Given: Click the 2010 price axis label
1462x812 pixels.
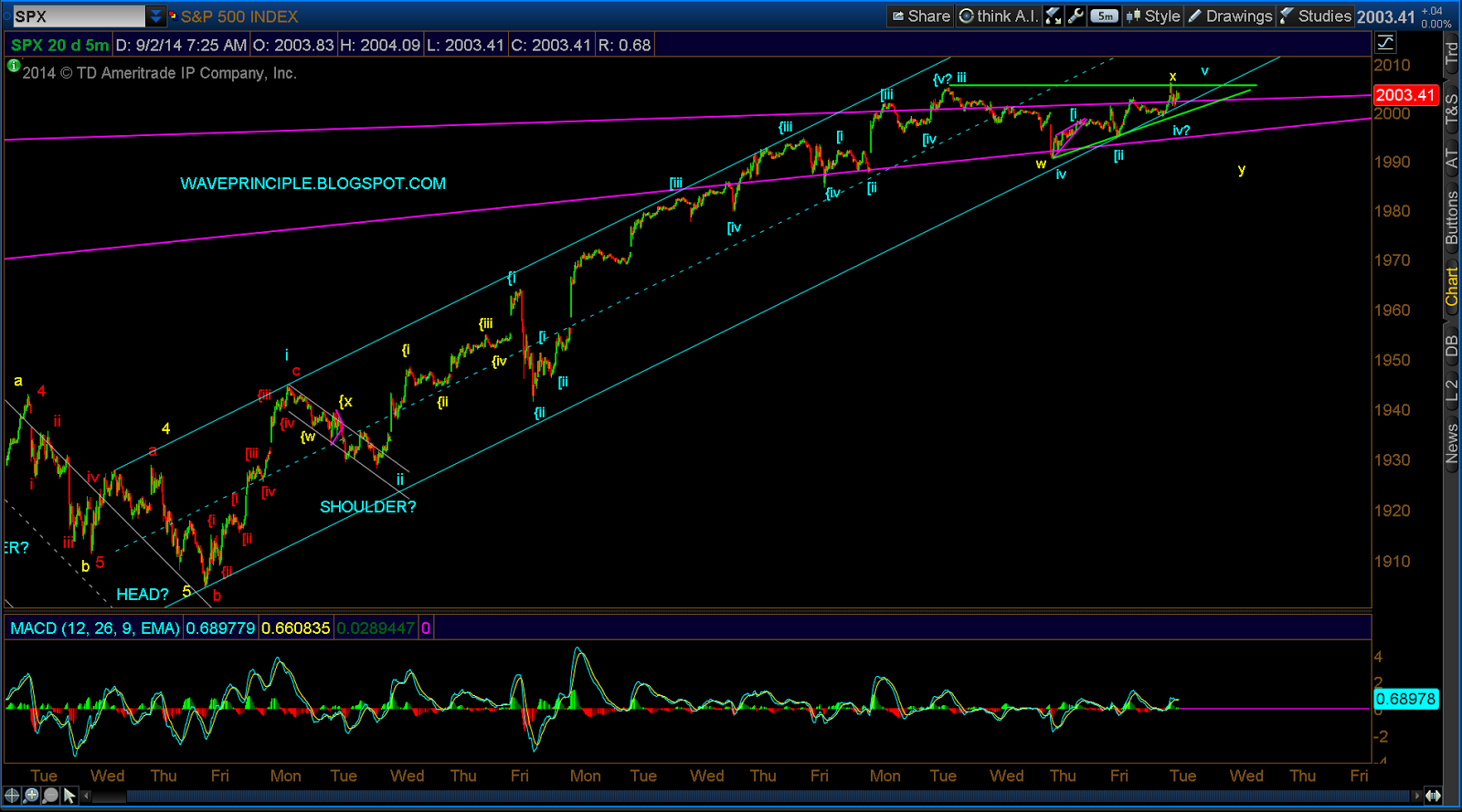Looking at the screenshot, I should click(1392, 65).
